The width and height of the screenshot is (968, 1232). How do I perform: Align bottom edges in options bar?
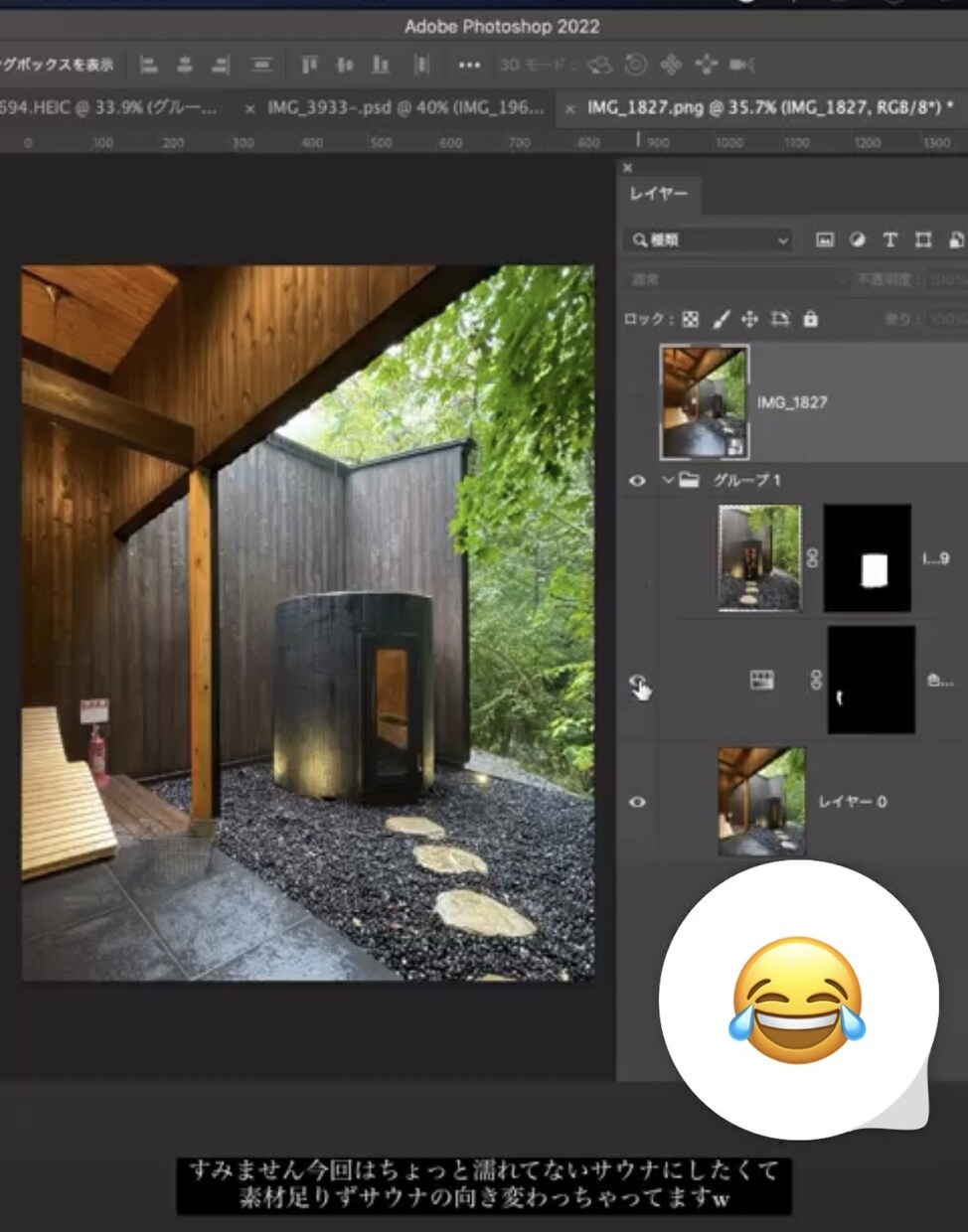pos(381,66)
